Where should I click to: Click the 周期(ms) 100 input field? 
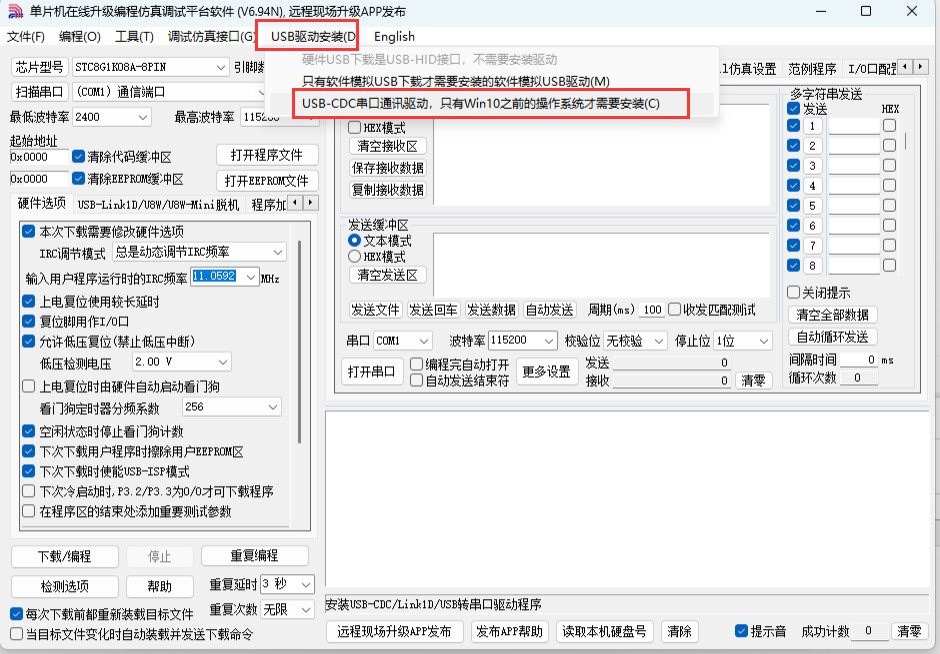coord(652,310)
